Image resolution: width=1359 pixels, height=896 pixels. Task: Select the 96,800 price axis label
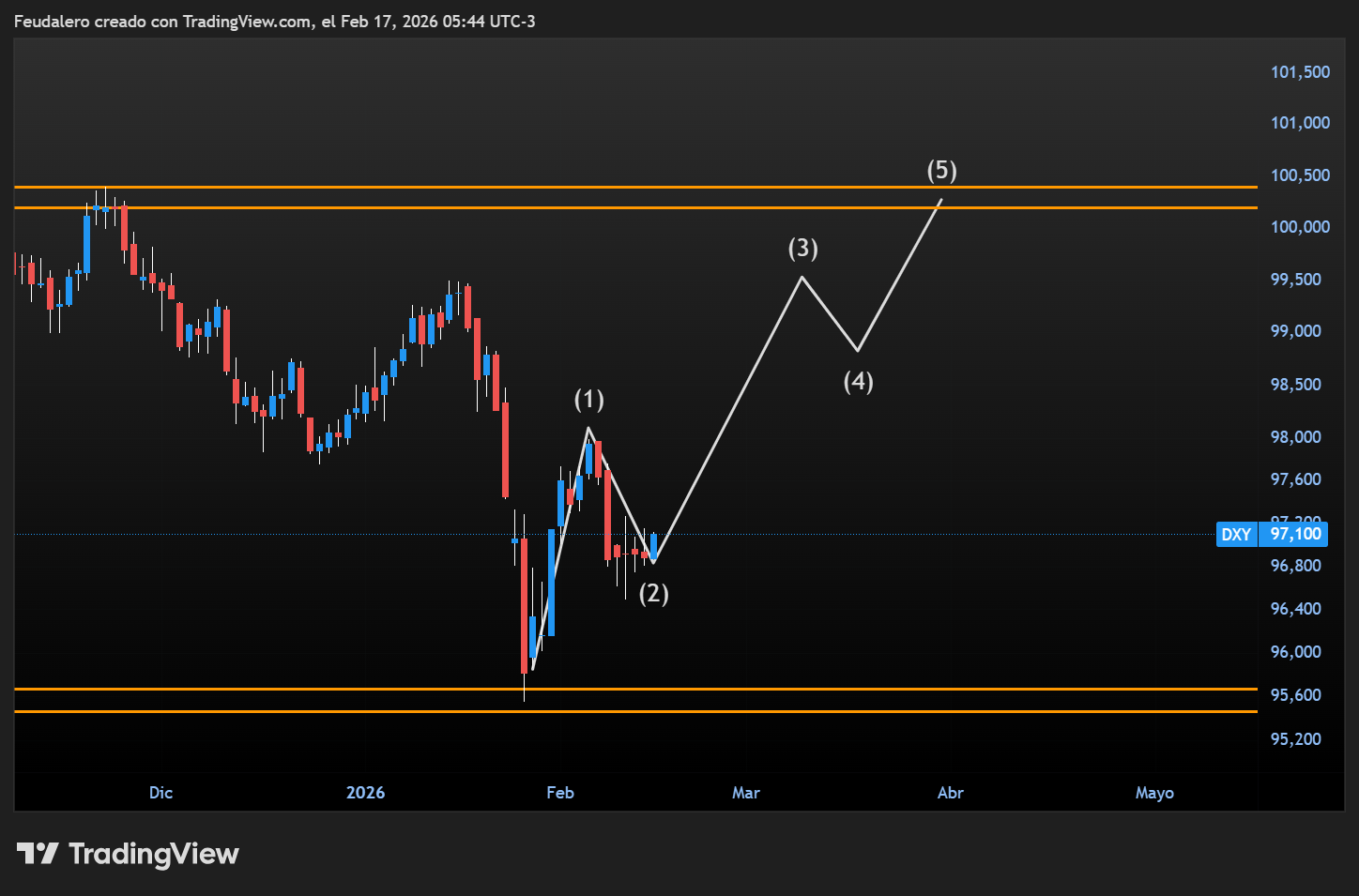tap(1295, 566)
